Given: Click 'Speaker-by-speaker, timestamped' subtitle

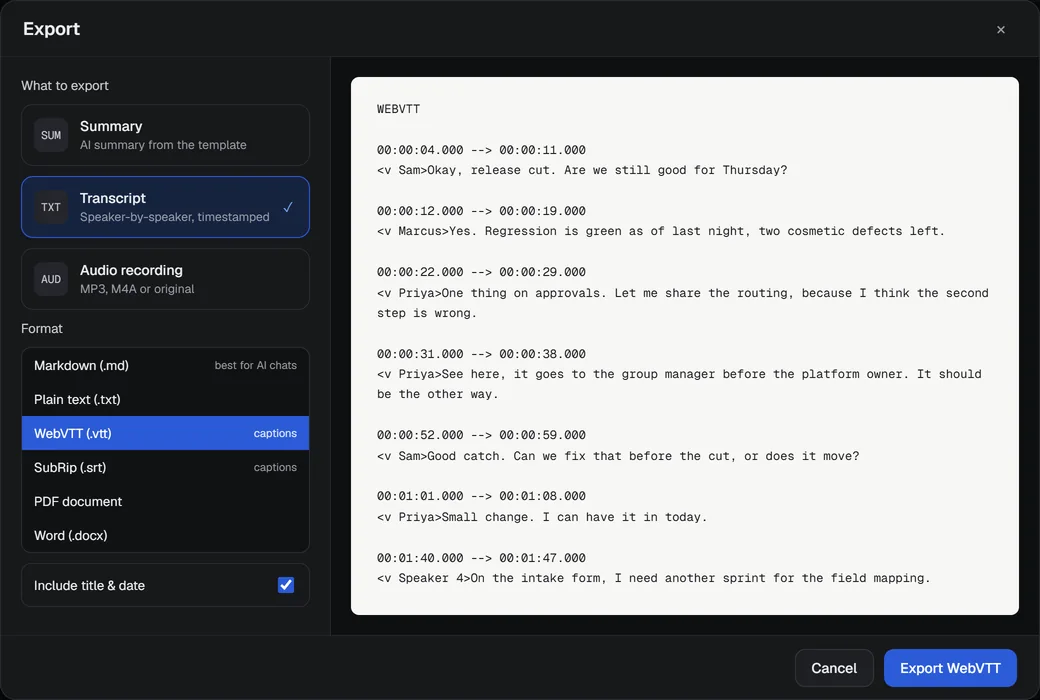Looking at the screenshot, I should coord(174,217).
